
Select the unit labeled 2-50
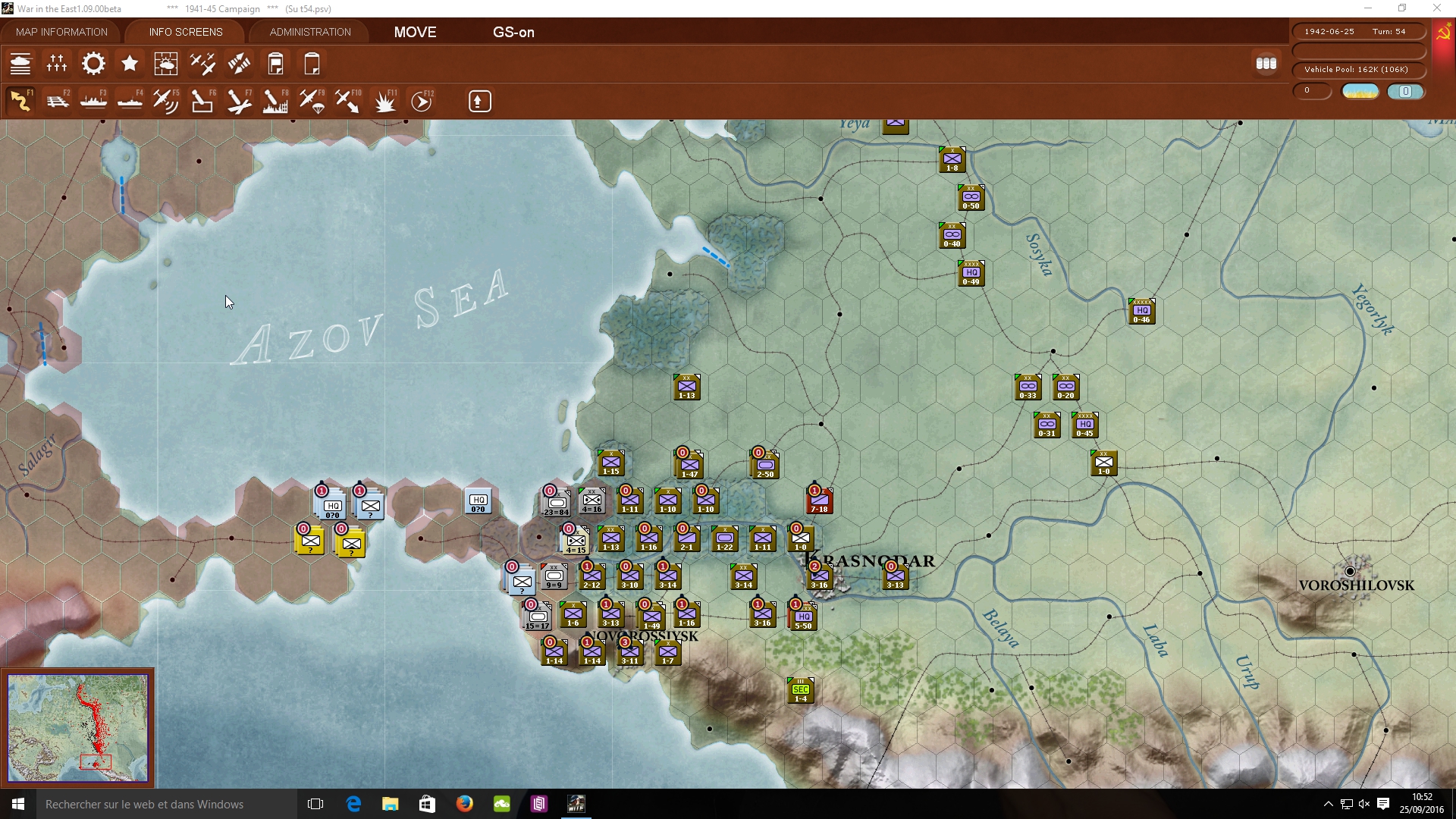pyautogui.click(x=766, y=466)
